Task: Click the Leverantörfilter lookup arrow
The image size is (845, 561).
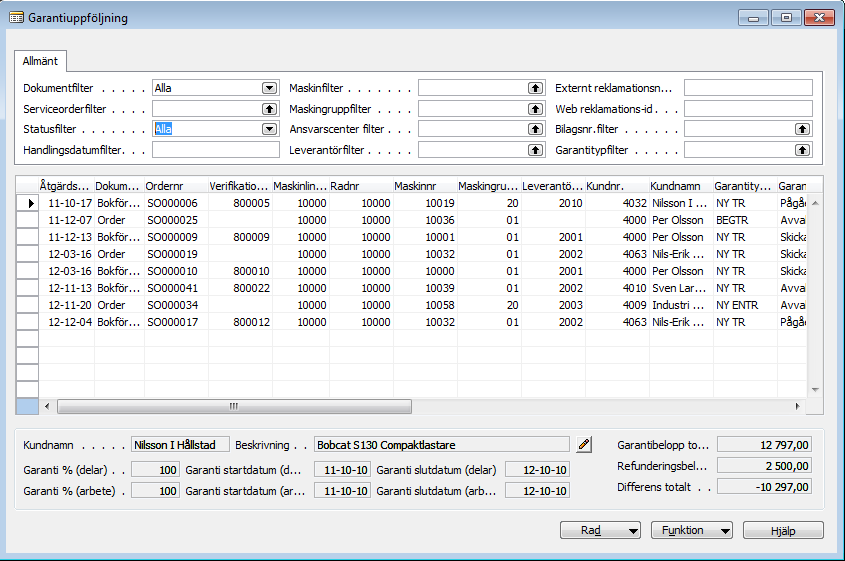Action: point(535,150)
